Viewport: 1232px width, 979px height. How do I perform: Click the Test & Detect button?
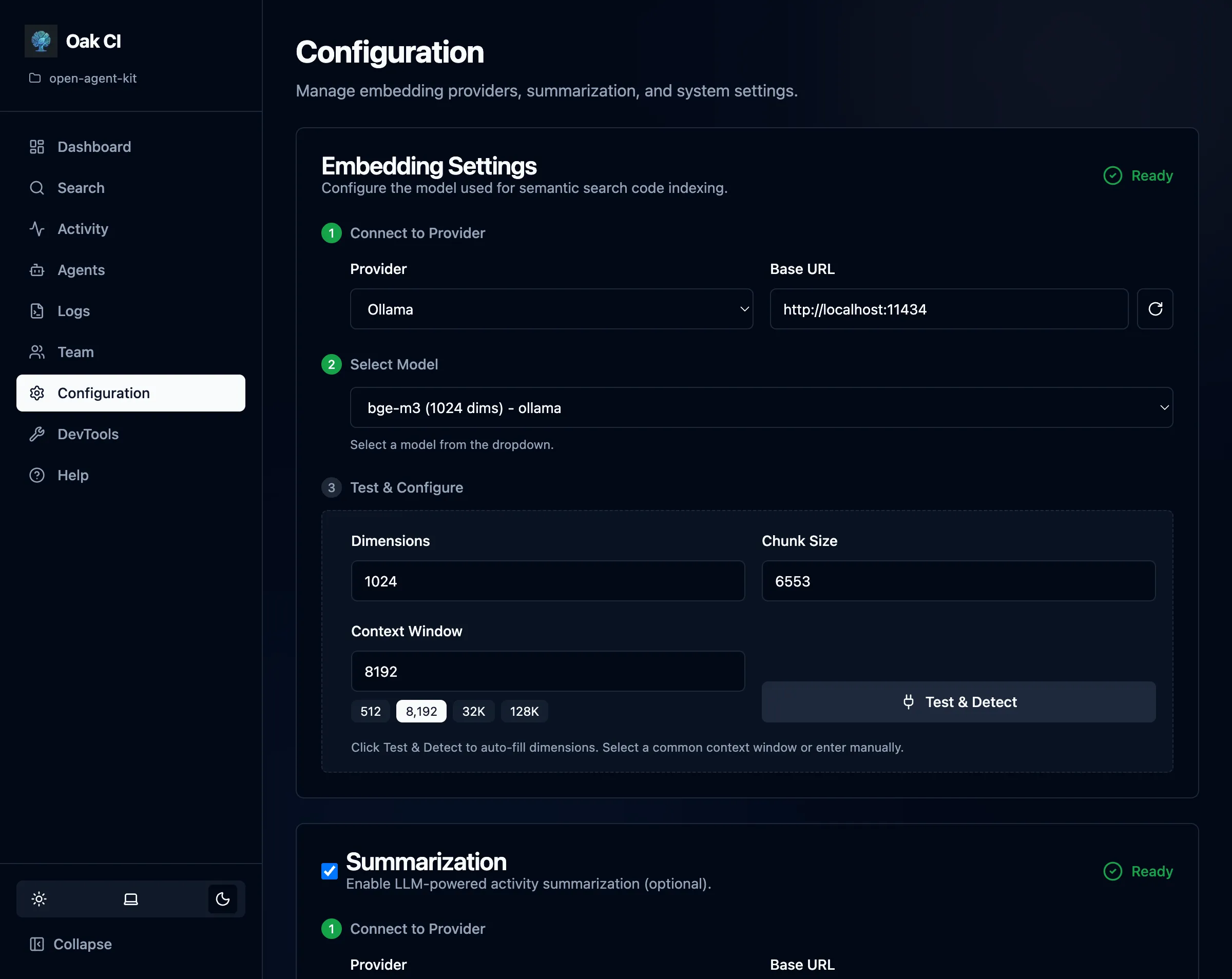click(958, 701)
